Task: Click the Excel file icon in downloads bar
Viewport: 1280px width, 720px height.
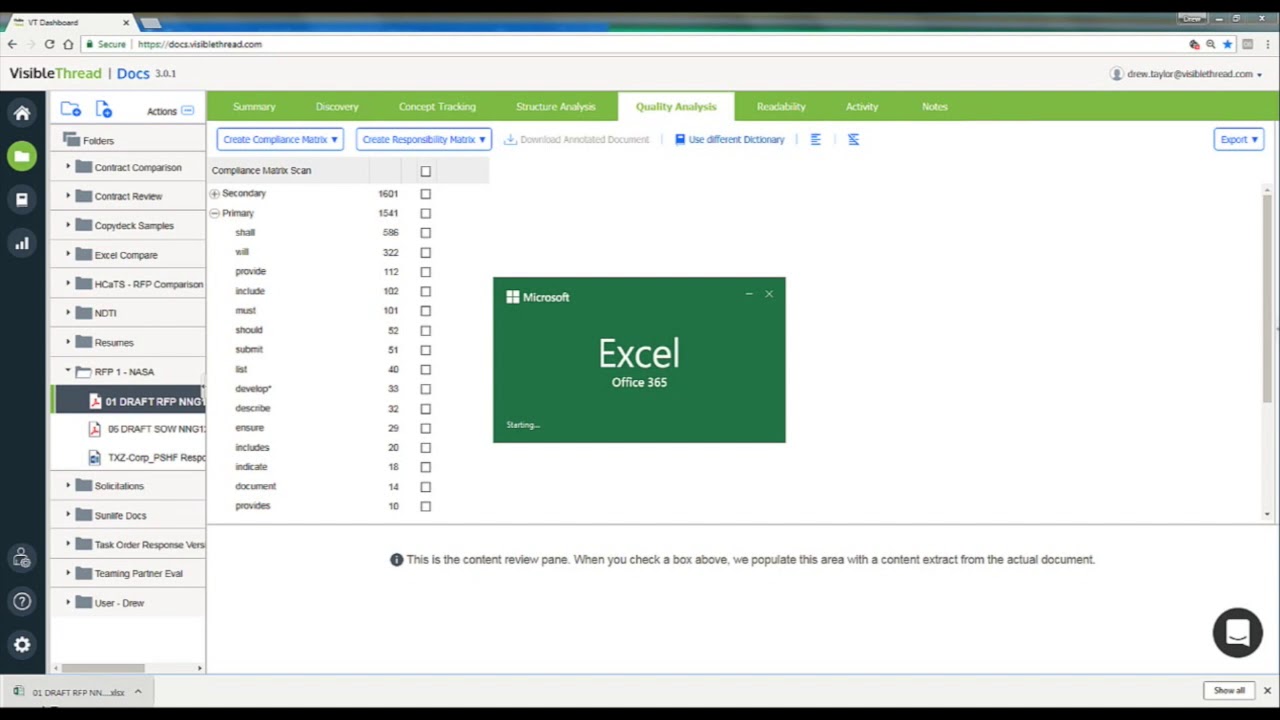Action: pyautogui.click(x=19, y=692)
